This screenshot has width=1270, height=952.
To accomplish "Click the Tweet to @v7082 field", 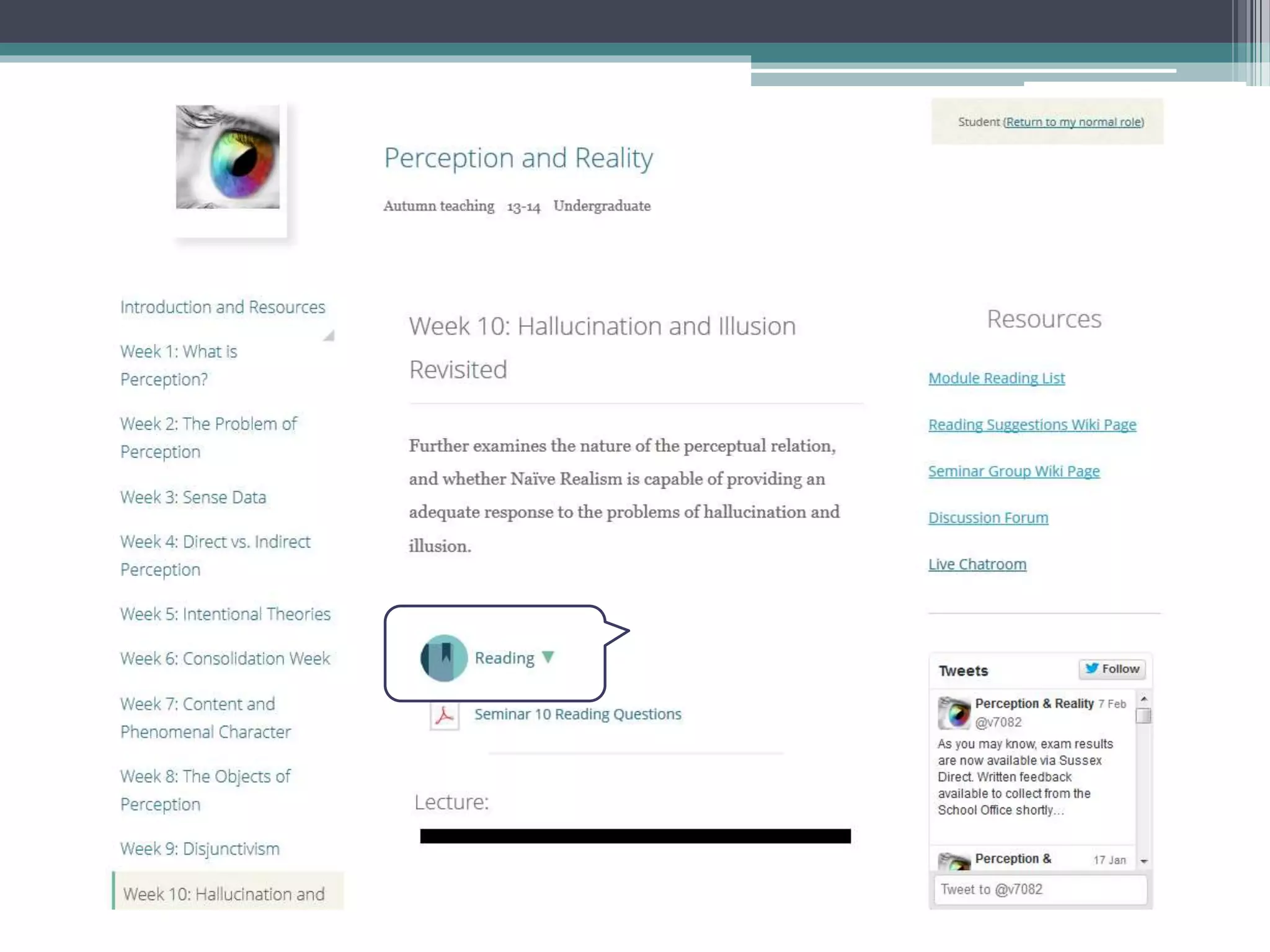I will point(1040,889).
